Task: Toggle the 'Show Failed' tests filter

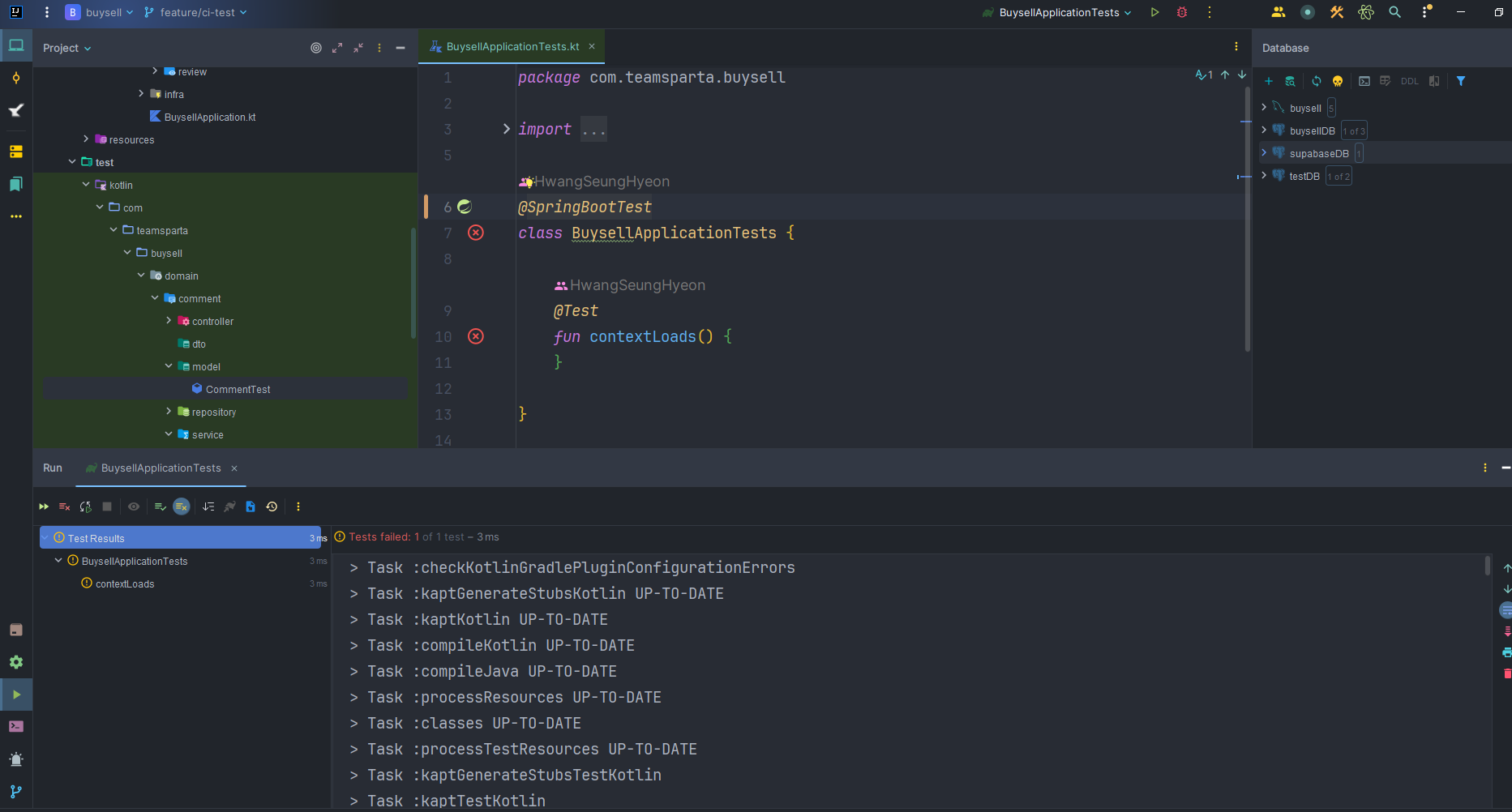Action: pos(181,506)
